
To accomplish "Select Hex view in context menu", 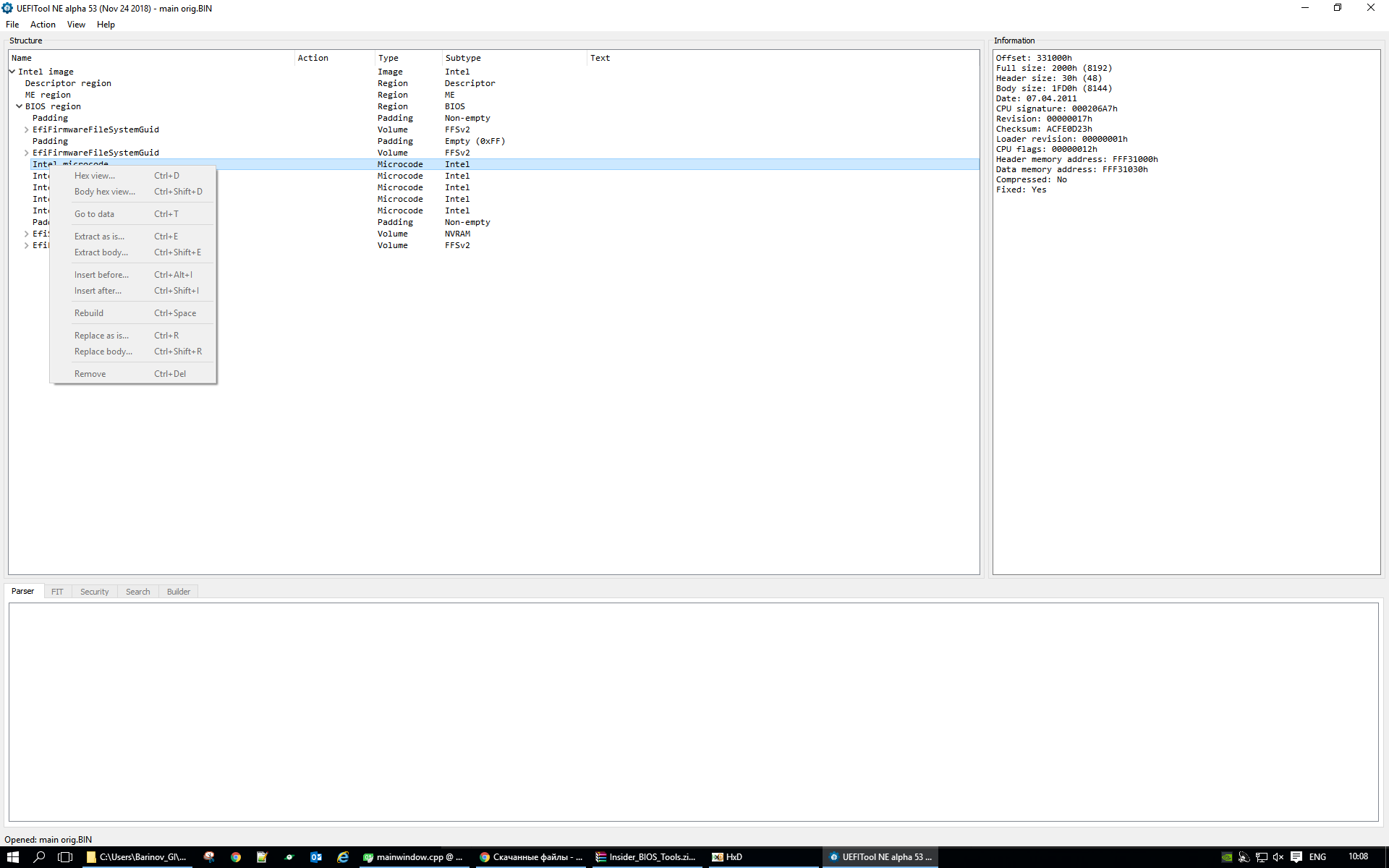I will [94, 176].
